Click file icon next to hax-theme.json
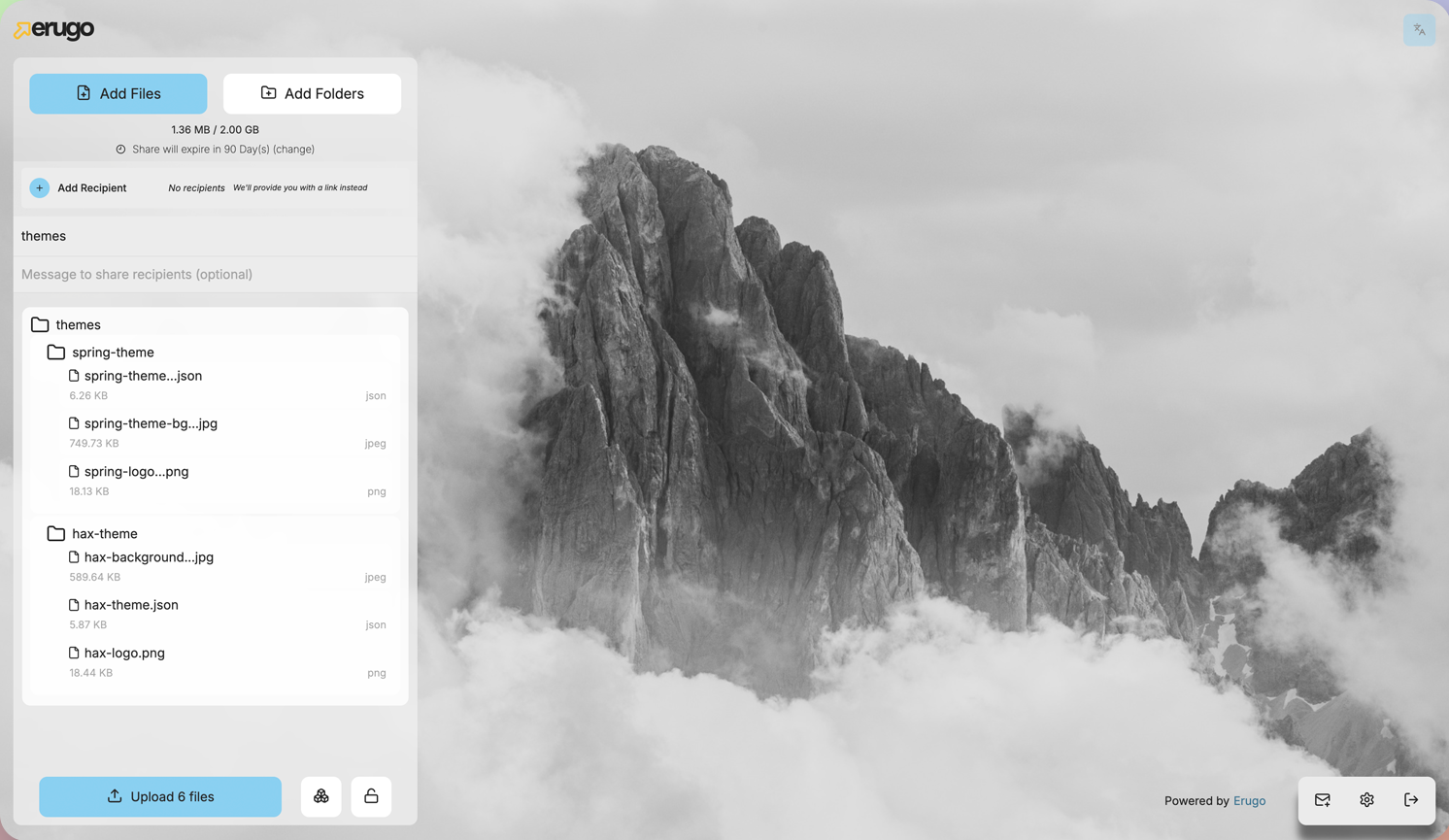 74,605
